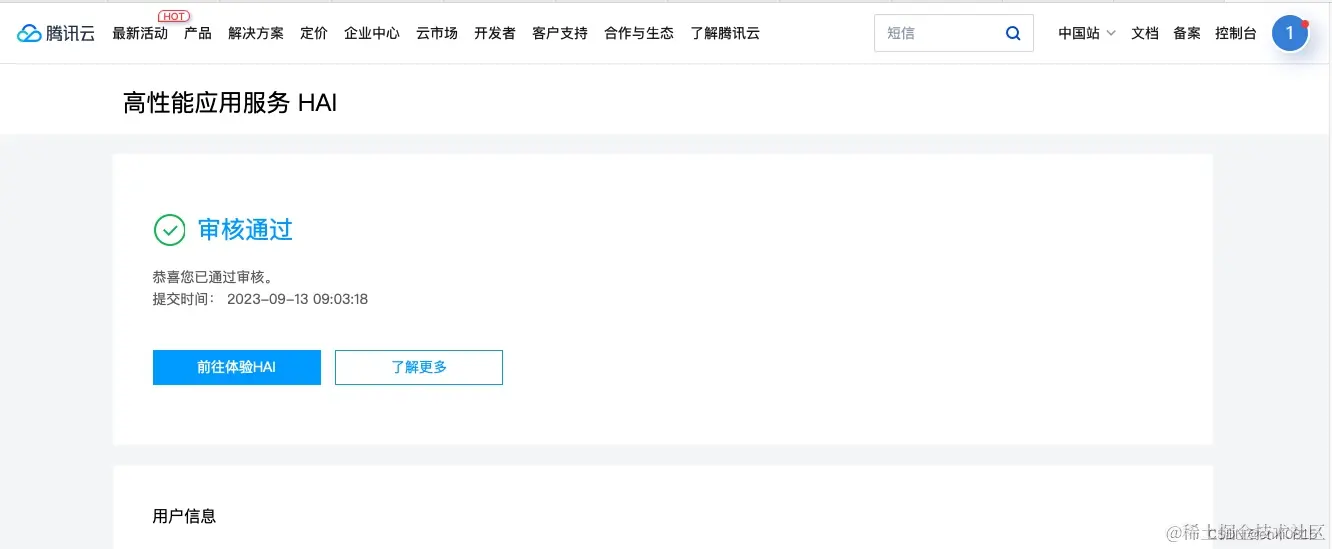Click the 审核通过 status heading
The image size is (1332, 549).
point(245,230)
